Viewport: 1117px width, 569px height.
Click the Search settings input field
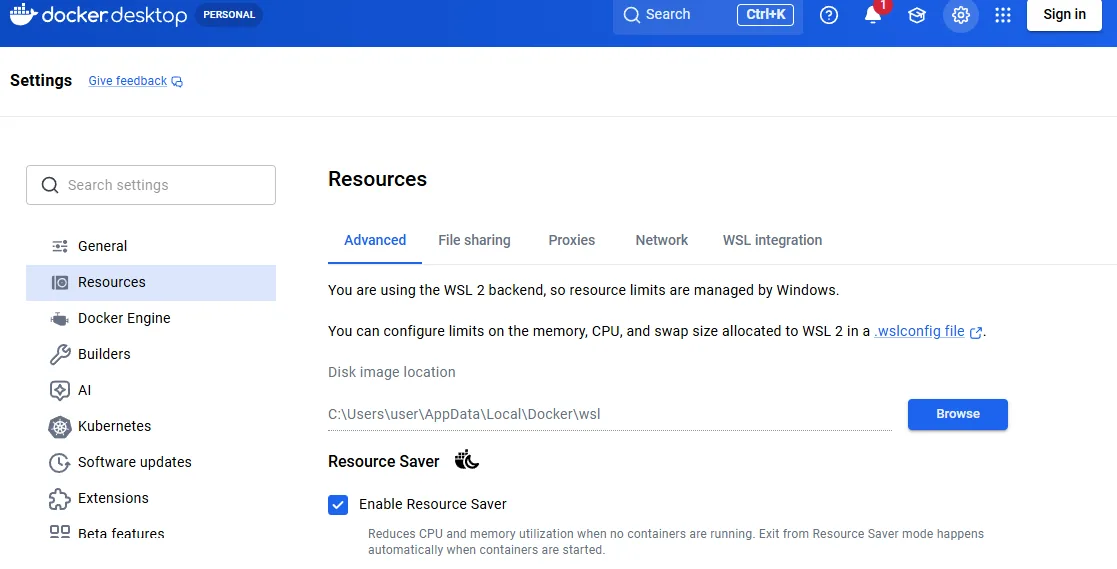click(x=151, y=185)
